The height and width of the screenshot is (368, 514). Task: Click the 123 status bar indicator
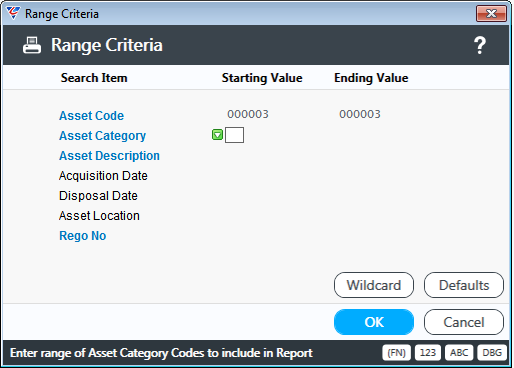coord(428,353)
